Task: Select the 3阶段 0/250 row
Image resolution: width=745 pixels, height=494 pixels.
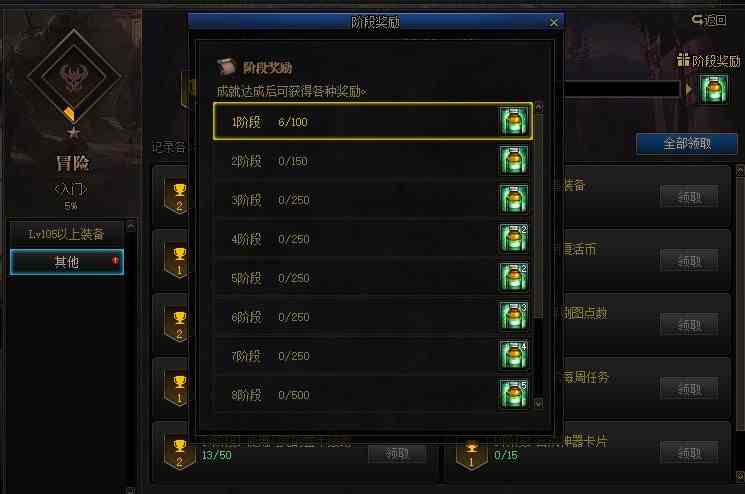Action: pyautogui.click(x=372, y=200)
